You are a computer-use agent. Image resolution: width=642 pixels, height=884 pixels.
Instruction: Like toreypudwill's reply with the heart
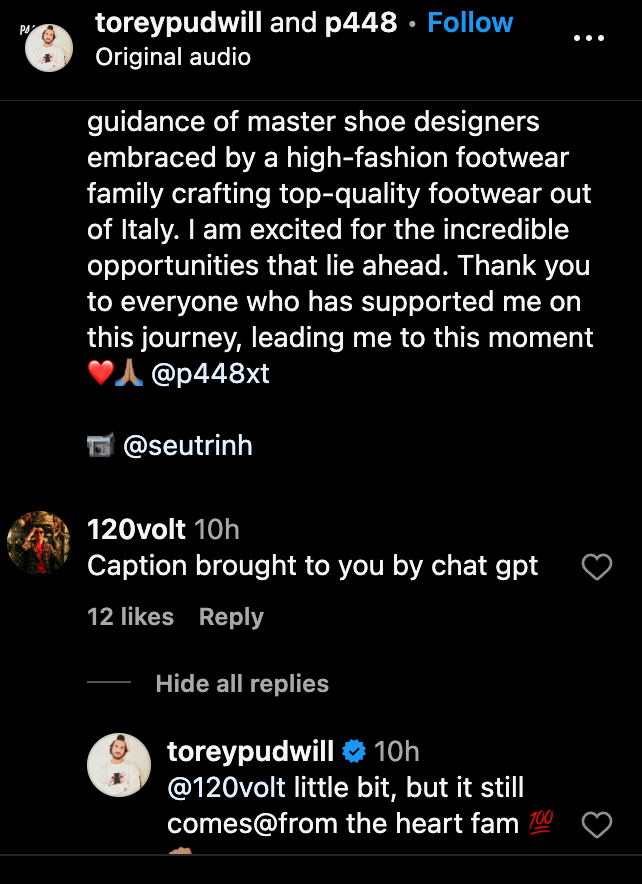596,825
